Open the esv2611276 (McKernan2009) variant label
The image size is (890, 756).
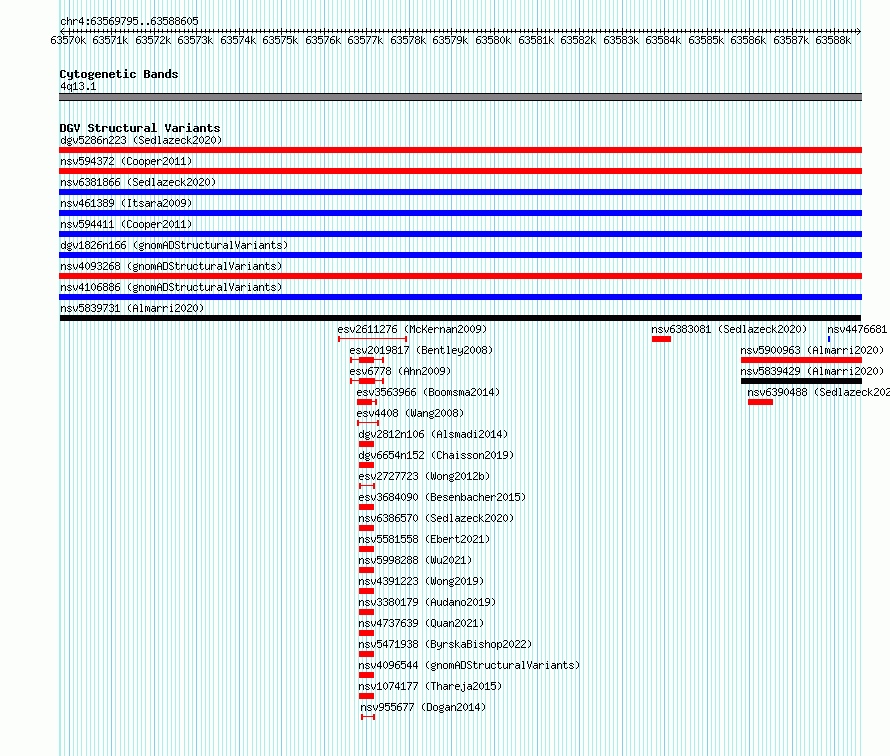point(412,329)
